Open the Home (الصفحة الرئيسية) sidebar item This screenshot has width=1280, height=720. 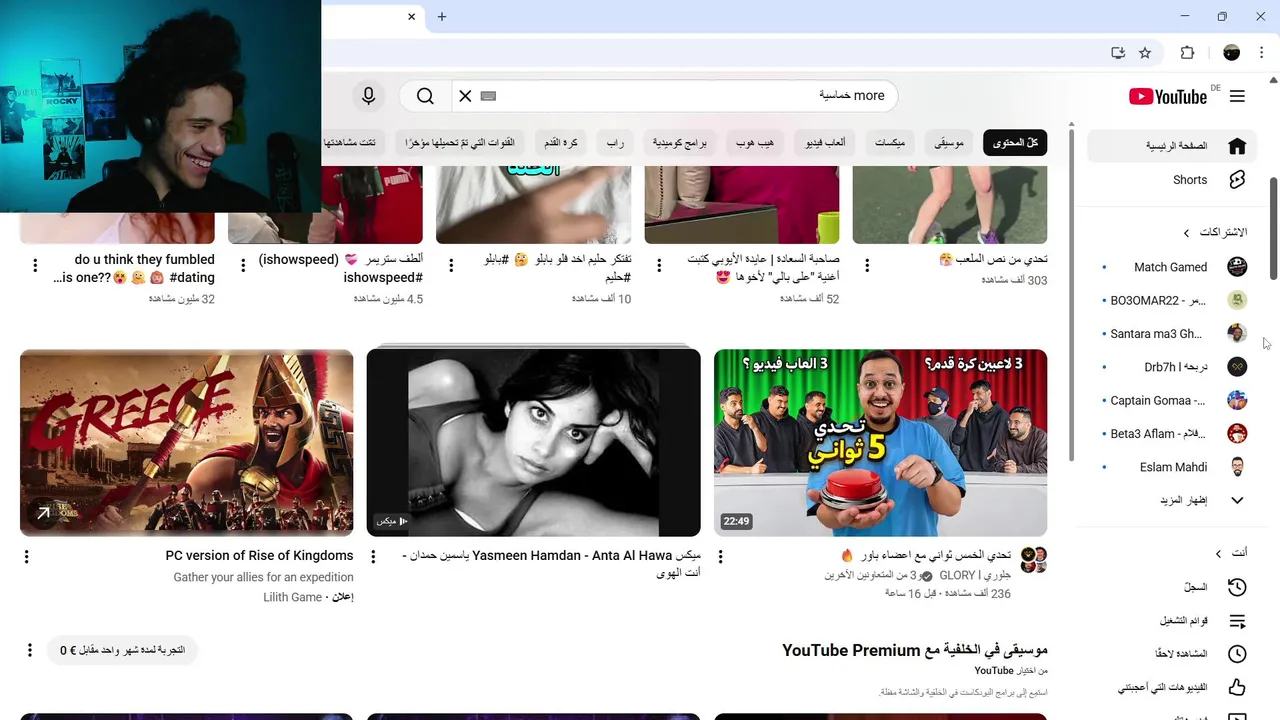point(1172,146)
